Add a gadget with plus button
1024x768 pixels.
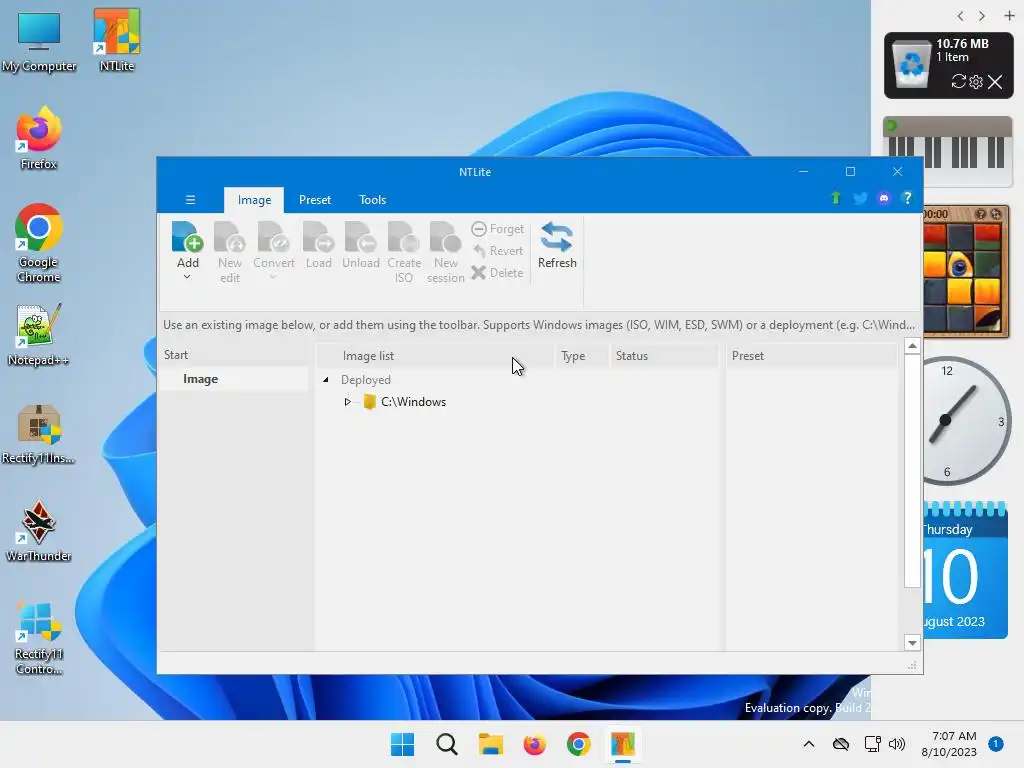click(x=1009, y=15)
